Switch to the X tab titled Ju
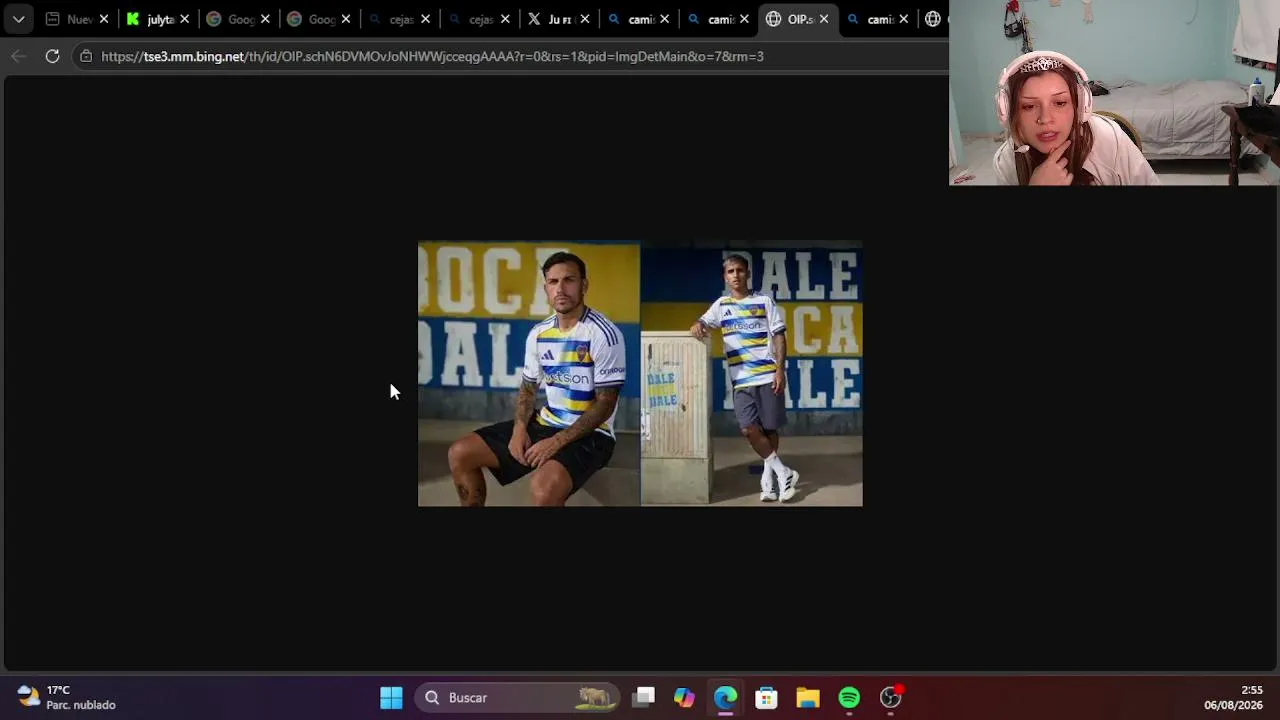1280x720 pixels. pos(560,19)
